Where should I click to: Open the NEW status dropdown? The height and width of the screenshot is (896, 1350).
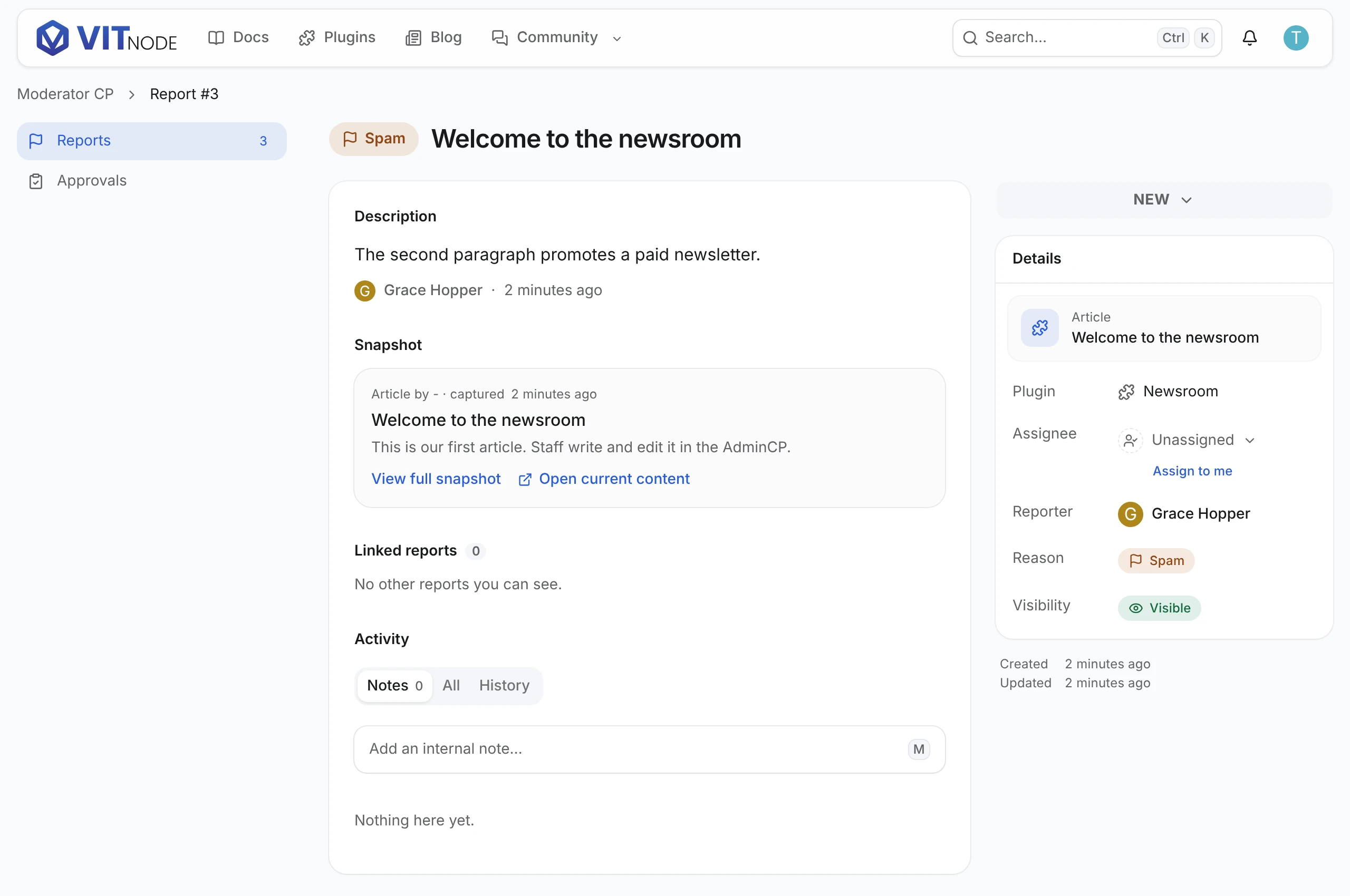[x=1164, y=199]
